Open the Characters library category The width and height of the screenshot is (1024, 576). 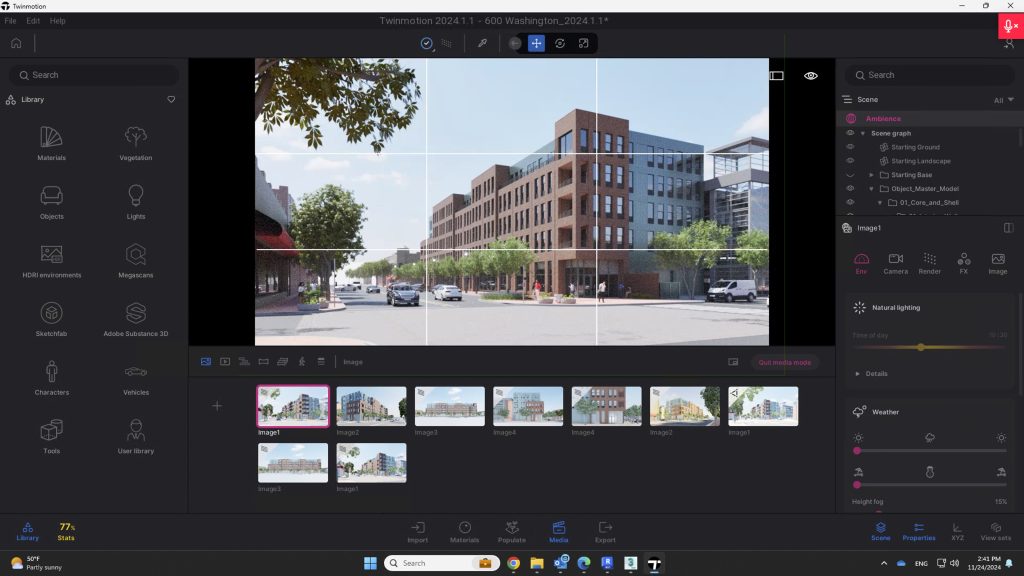(51, 377)
